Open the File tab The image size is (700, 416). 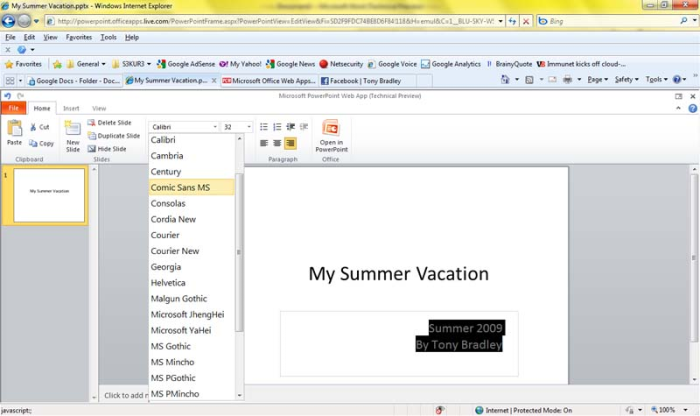click(13, 108)
